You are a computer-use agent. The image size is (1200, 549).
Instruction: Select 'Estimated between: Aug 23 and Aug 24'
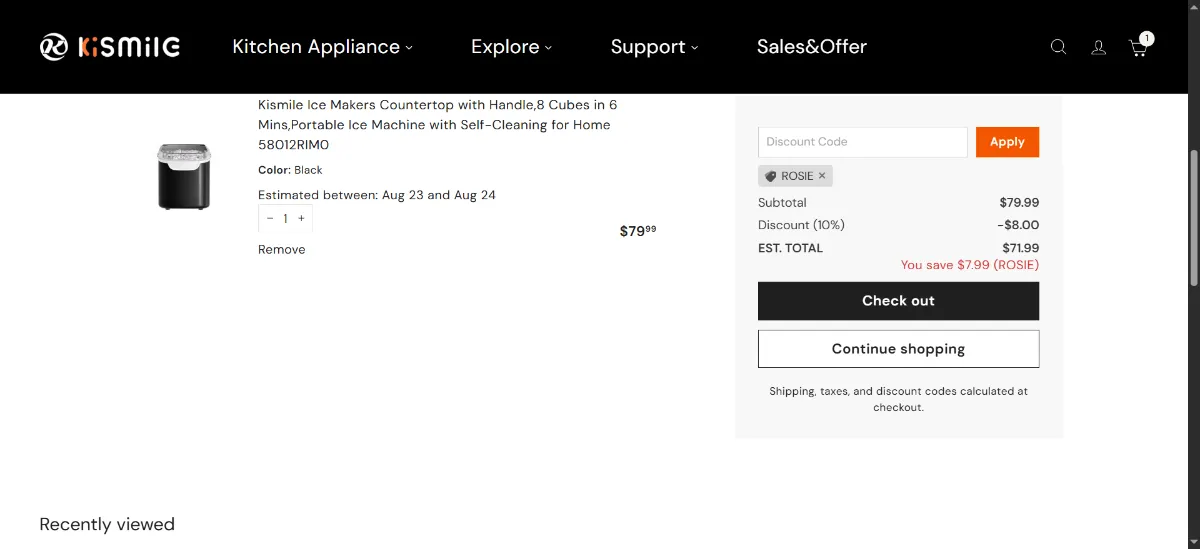pyautogui.click(x=377, y=195)
